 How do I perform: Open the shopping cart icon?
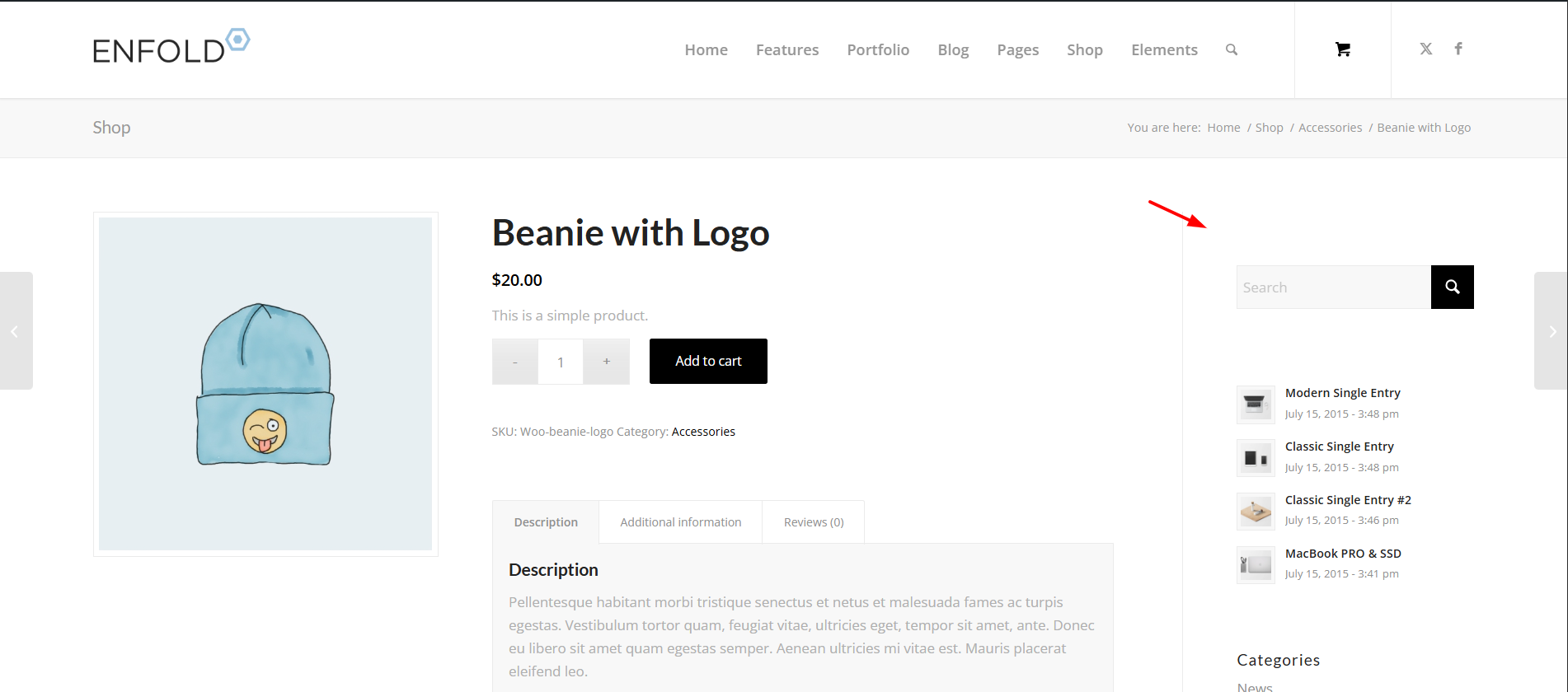(x=1342, y=49)
